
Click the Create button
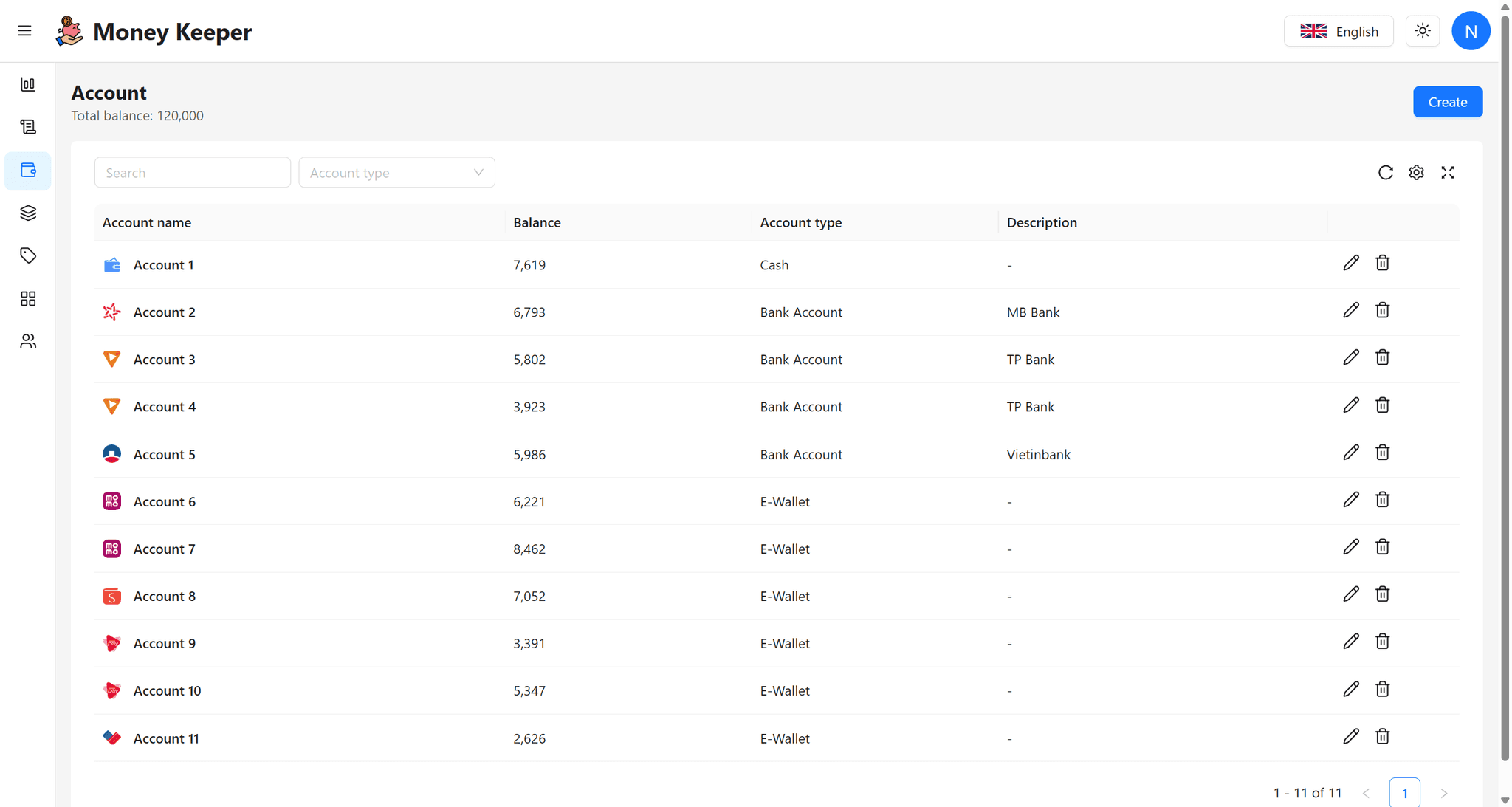pos(1447,102)
